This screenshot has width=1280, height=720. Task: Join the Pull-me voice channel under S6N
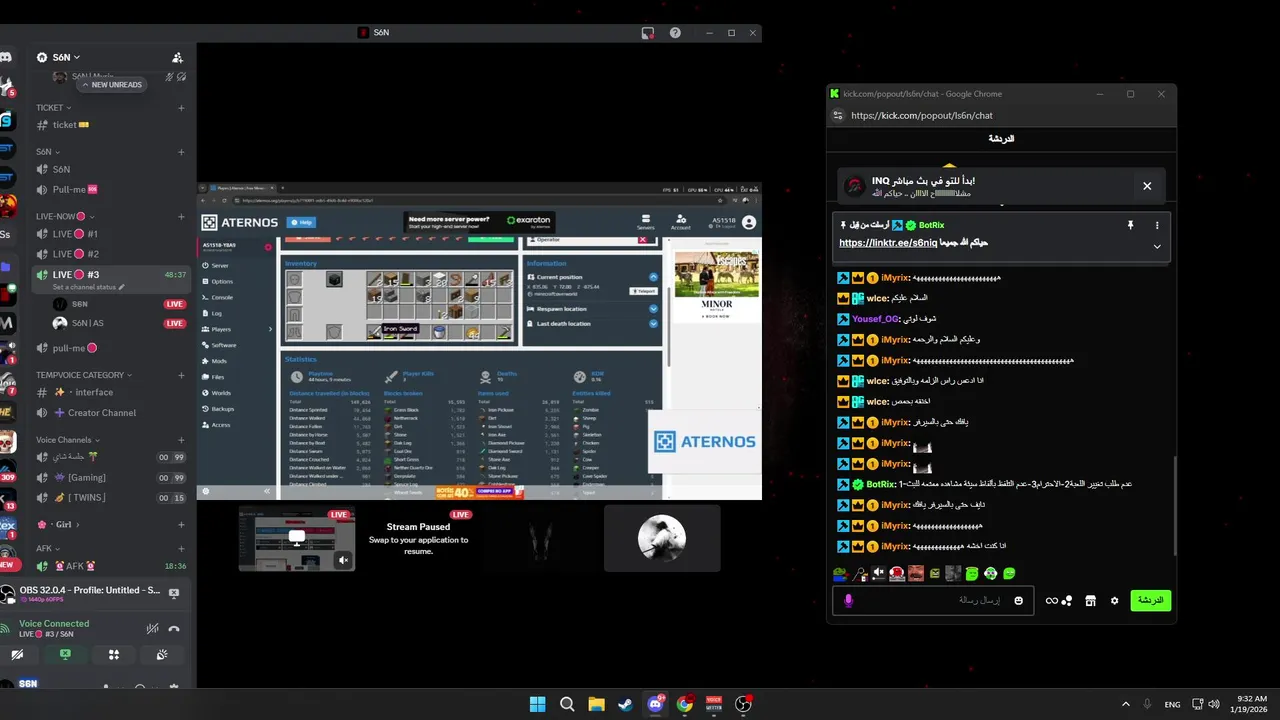tap(111, 189)
